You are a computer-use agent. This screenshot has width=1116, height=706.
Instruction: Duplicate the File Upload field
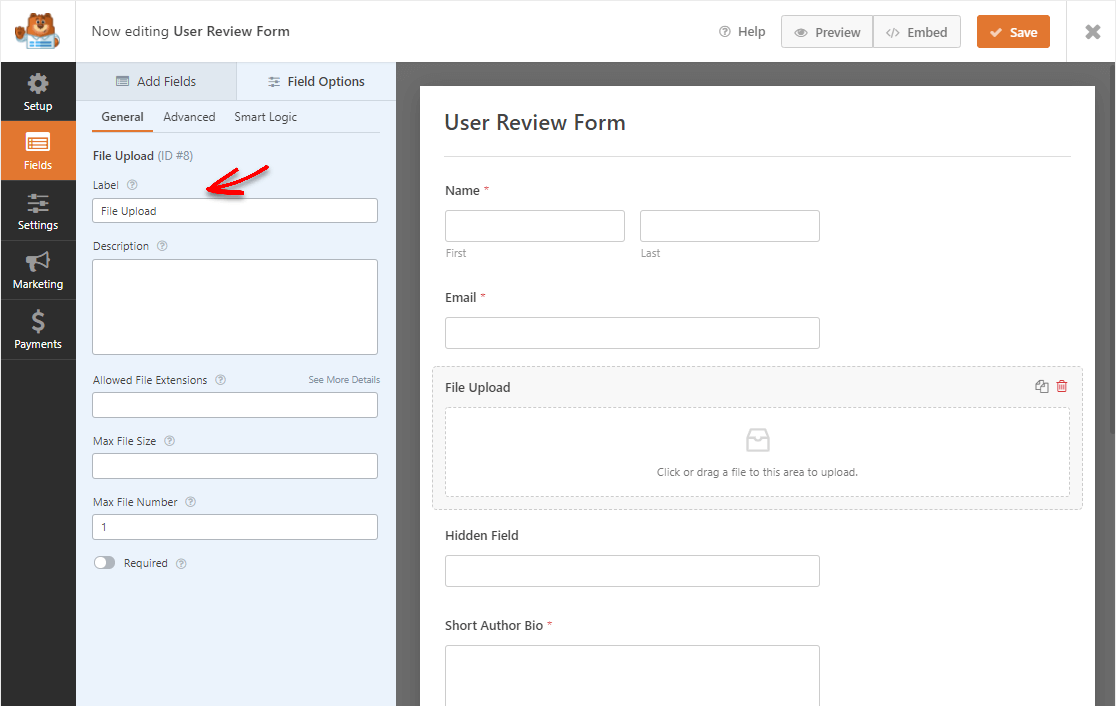coord(1042,387)
